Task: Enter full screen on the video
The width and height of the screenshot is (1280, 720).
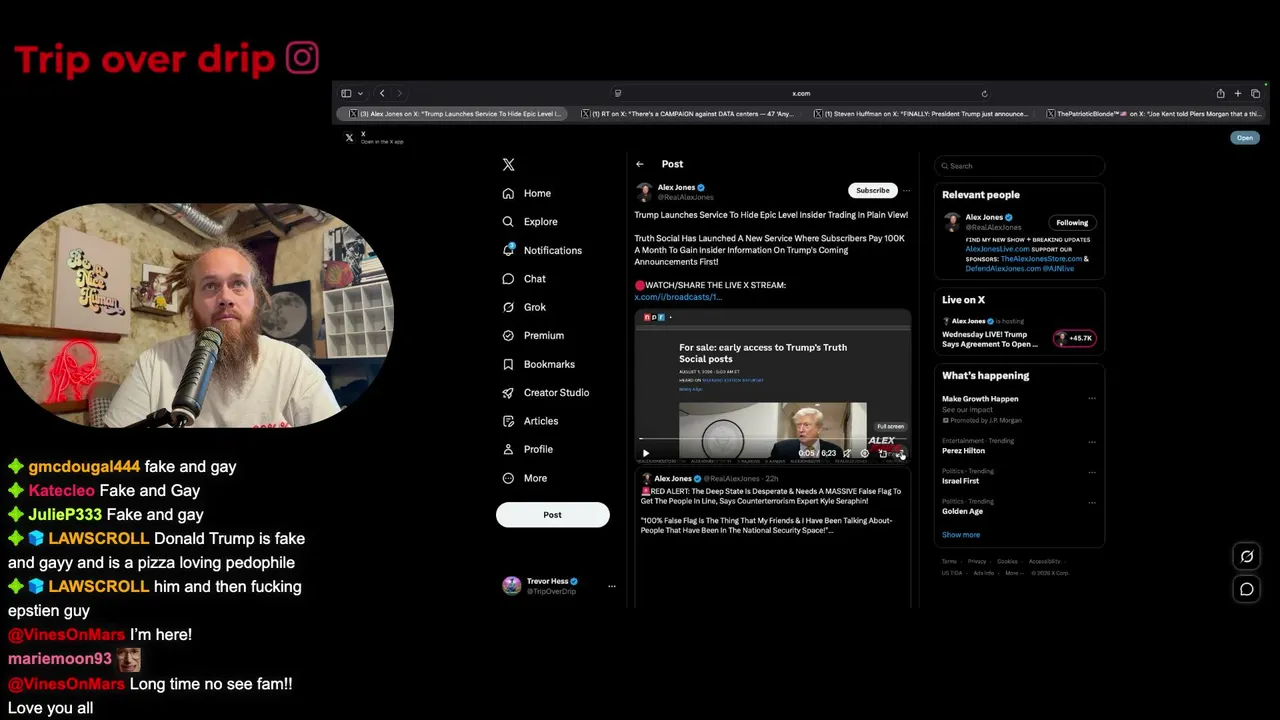Action: (900, 453)
